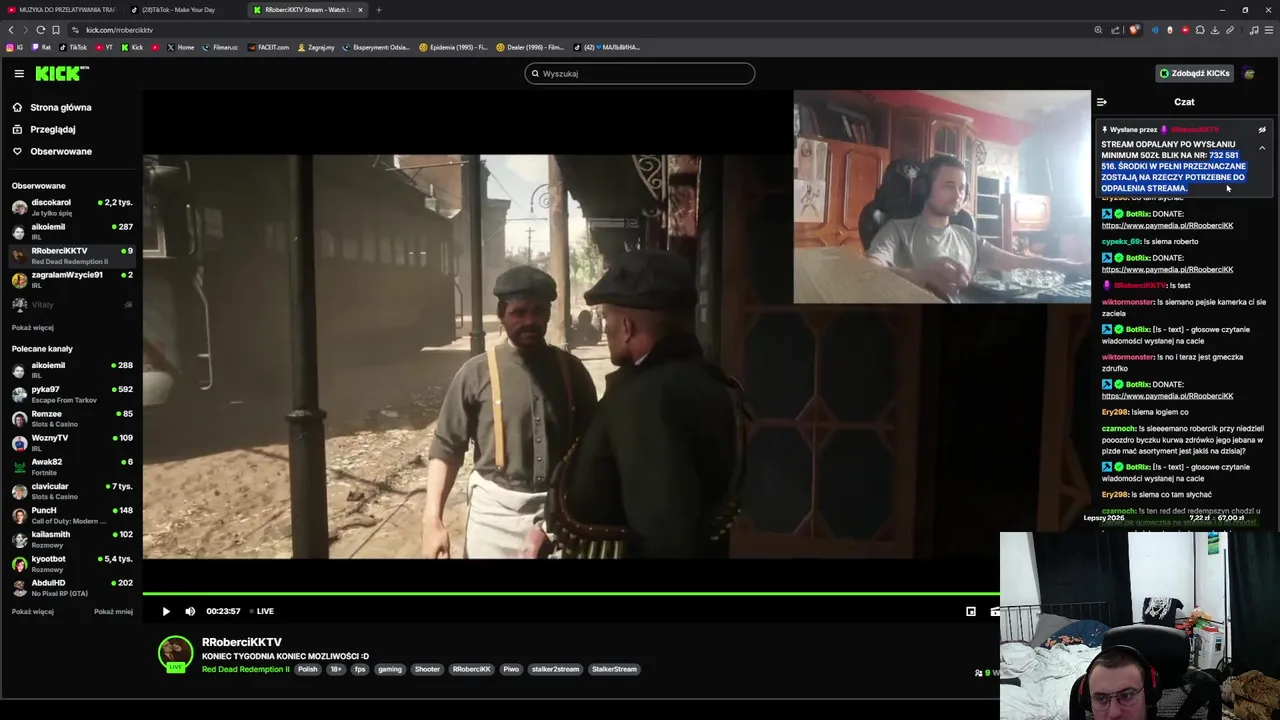Open PuncH recommended channel

(72, 515)
